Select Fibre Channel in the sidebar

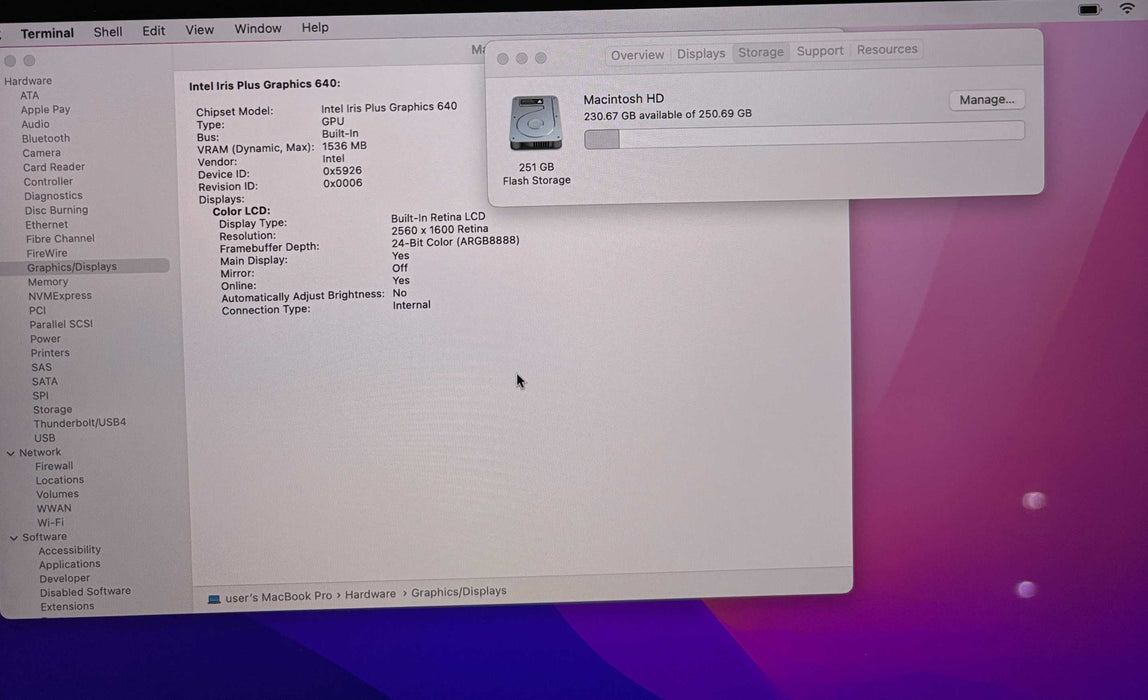click(x=60, y=239)
